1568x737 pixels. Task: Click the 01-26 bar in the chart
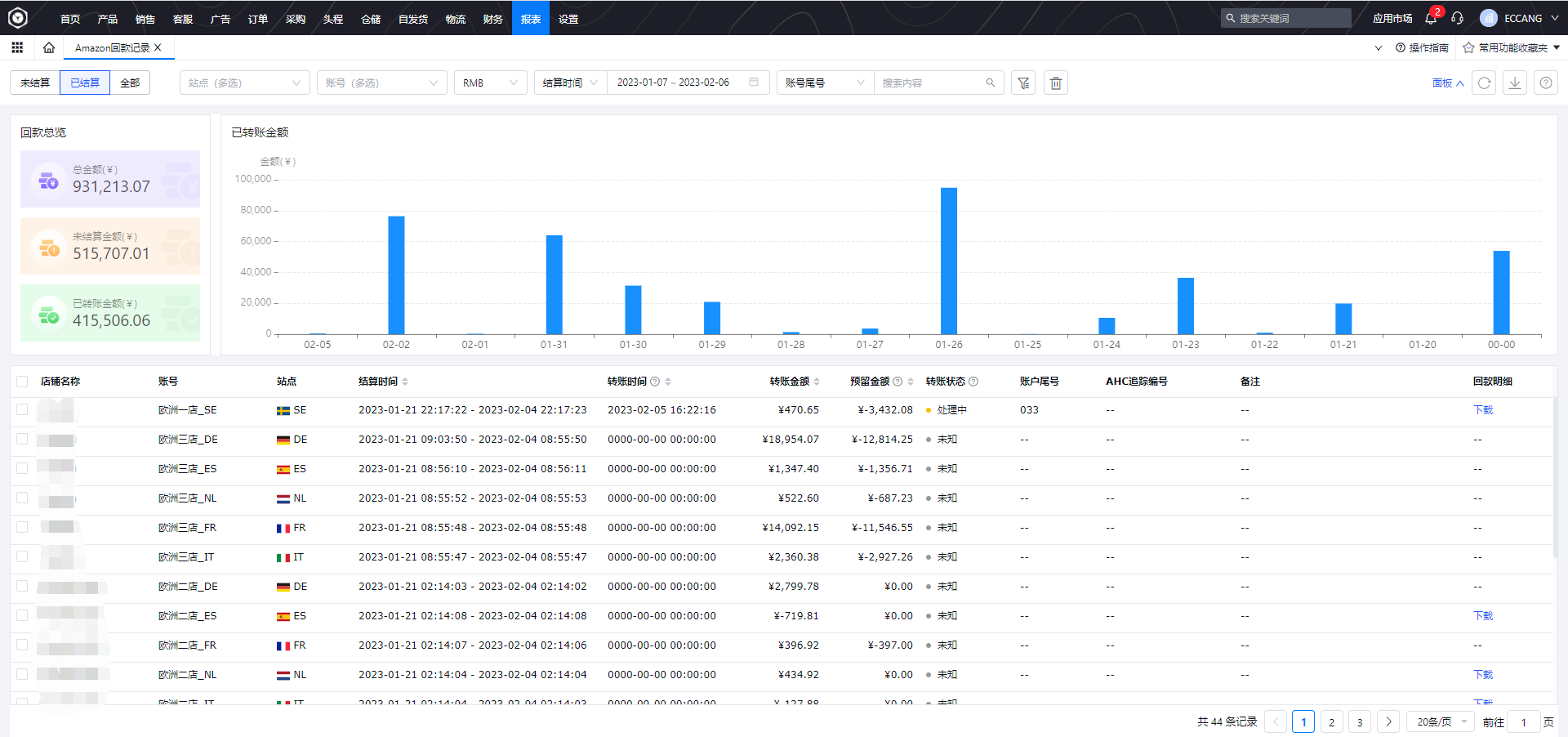(948, 260)
